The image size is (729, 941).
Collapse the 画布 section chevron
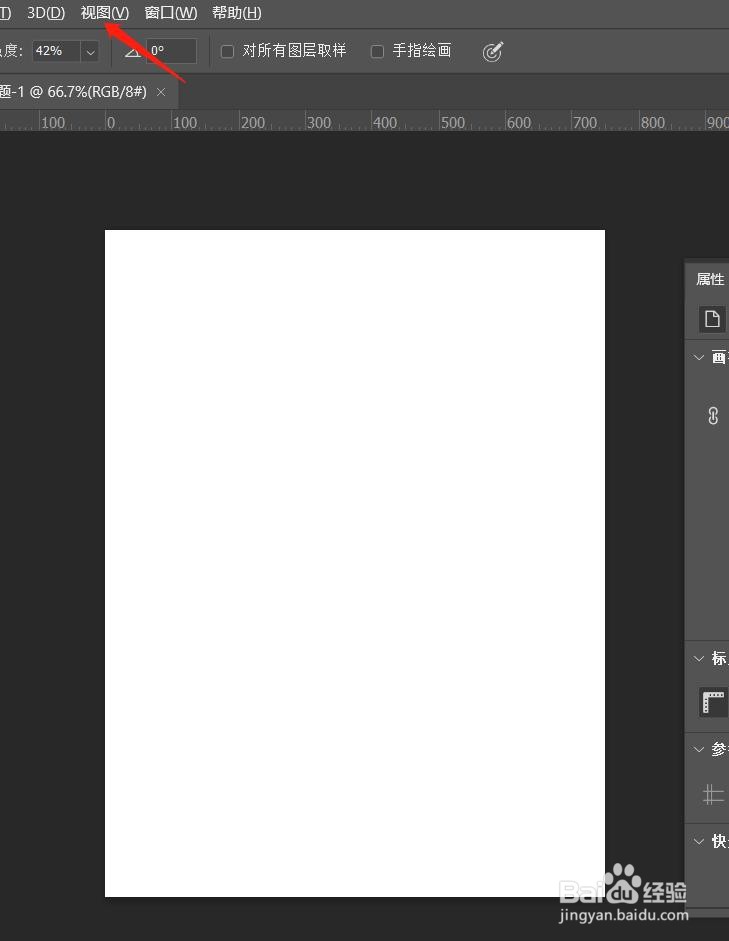pos(698,358)
